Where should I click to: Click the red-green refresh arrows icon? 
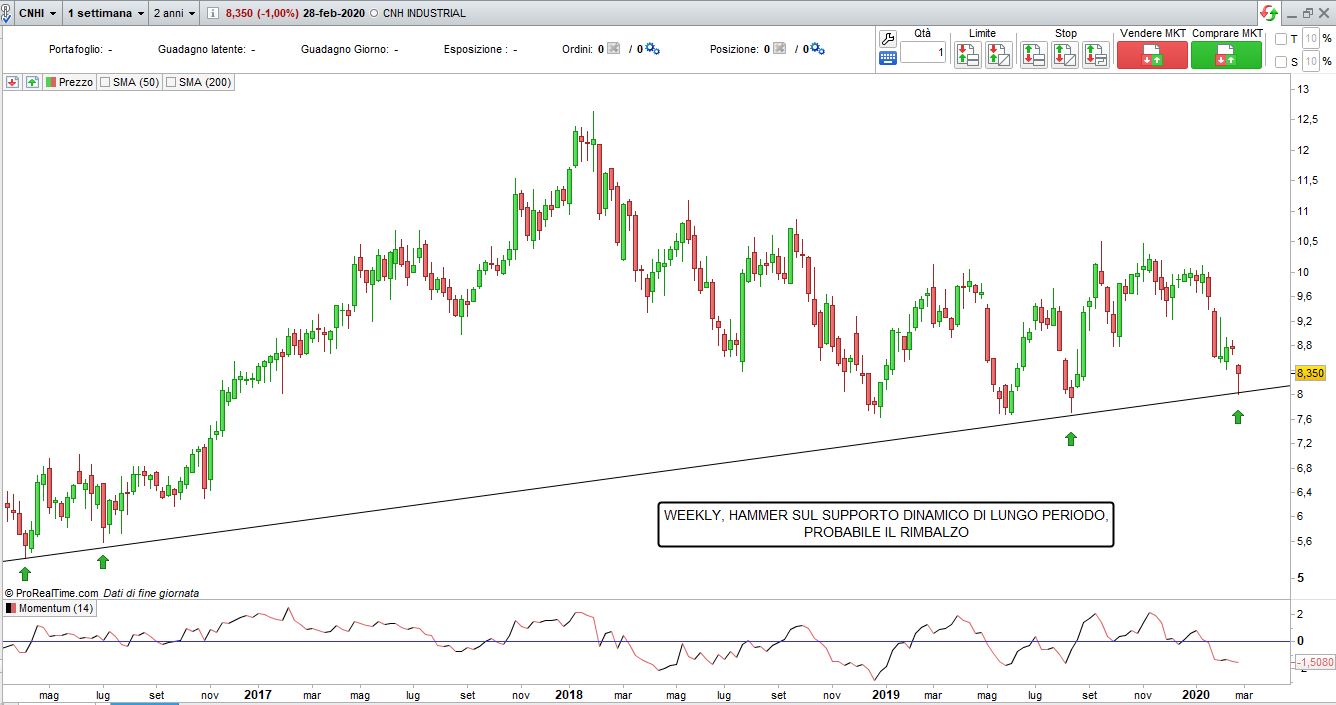(x=1268, y=13)
